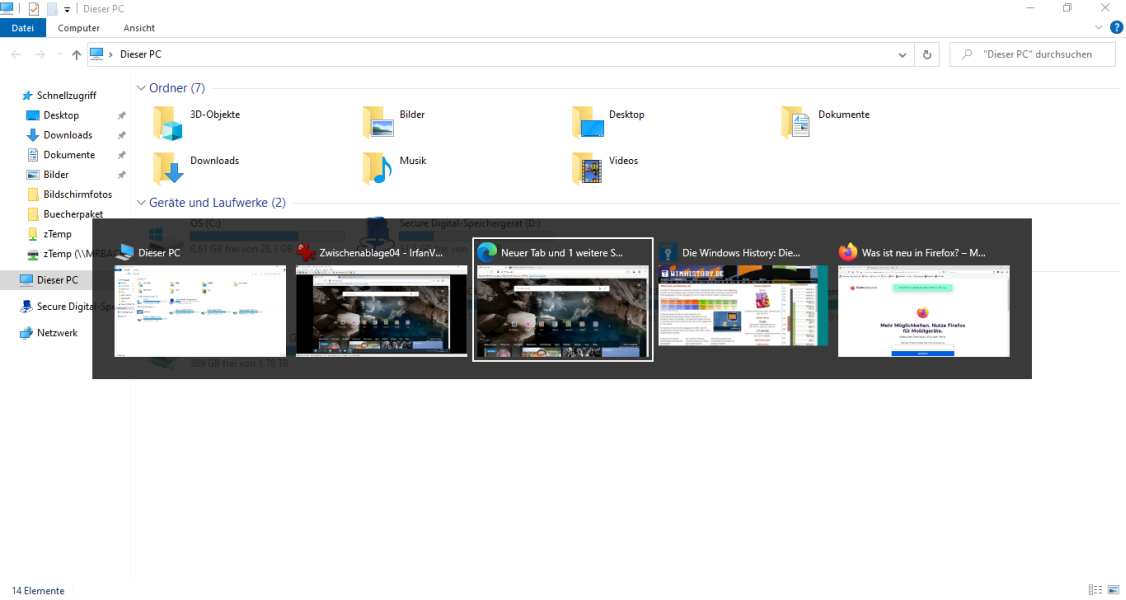Select the Desktop folder in Ordner section
The height and width of the screenshot is (600, 1126).
point(609,122)
